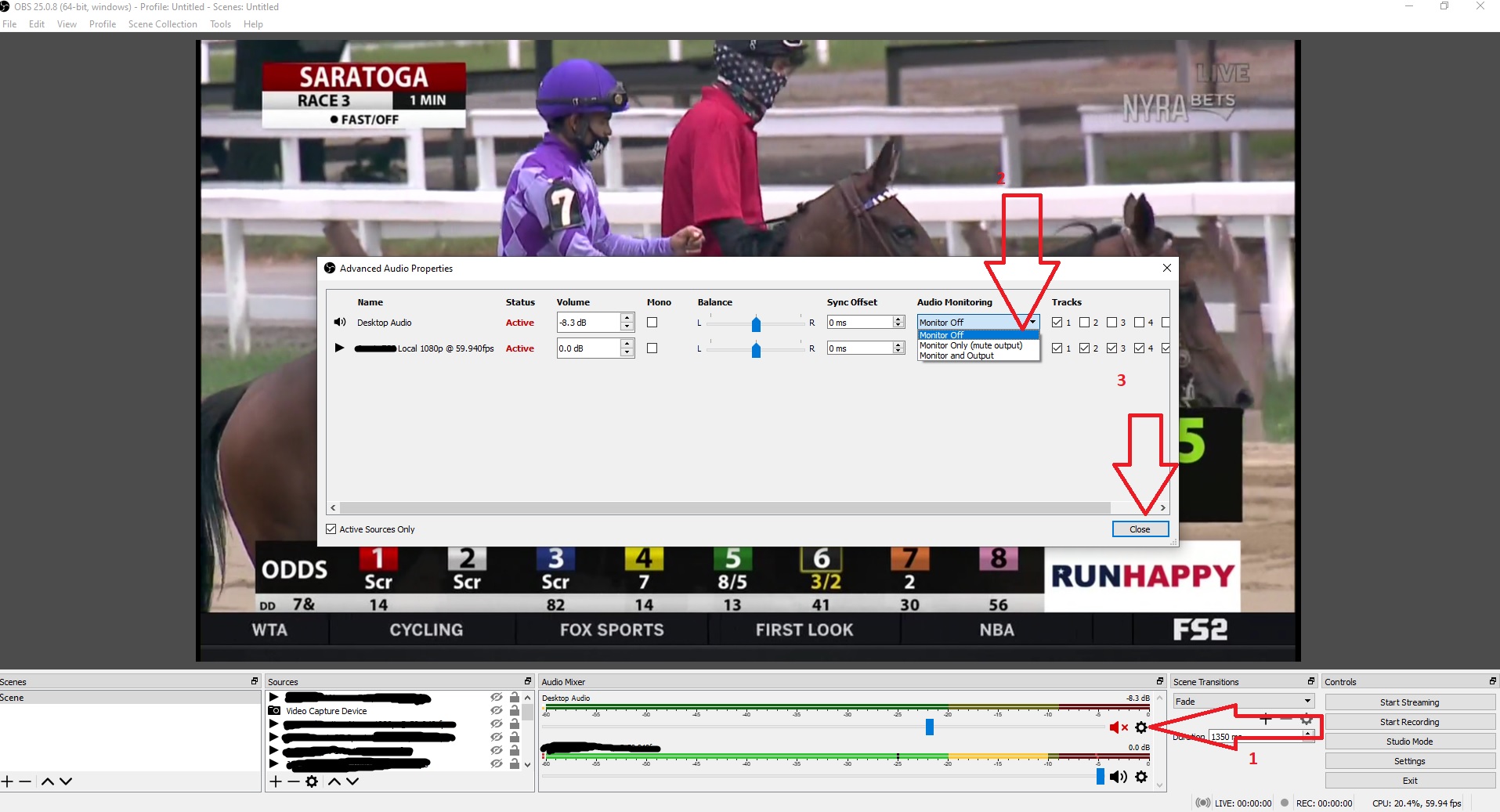Open source properties gear in Sources toolbar
The image size is (1500, 812).
click(x=312, y=781)
